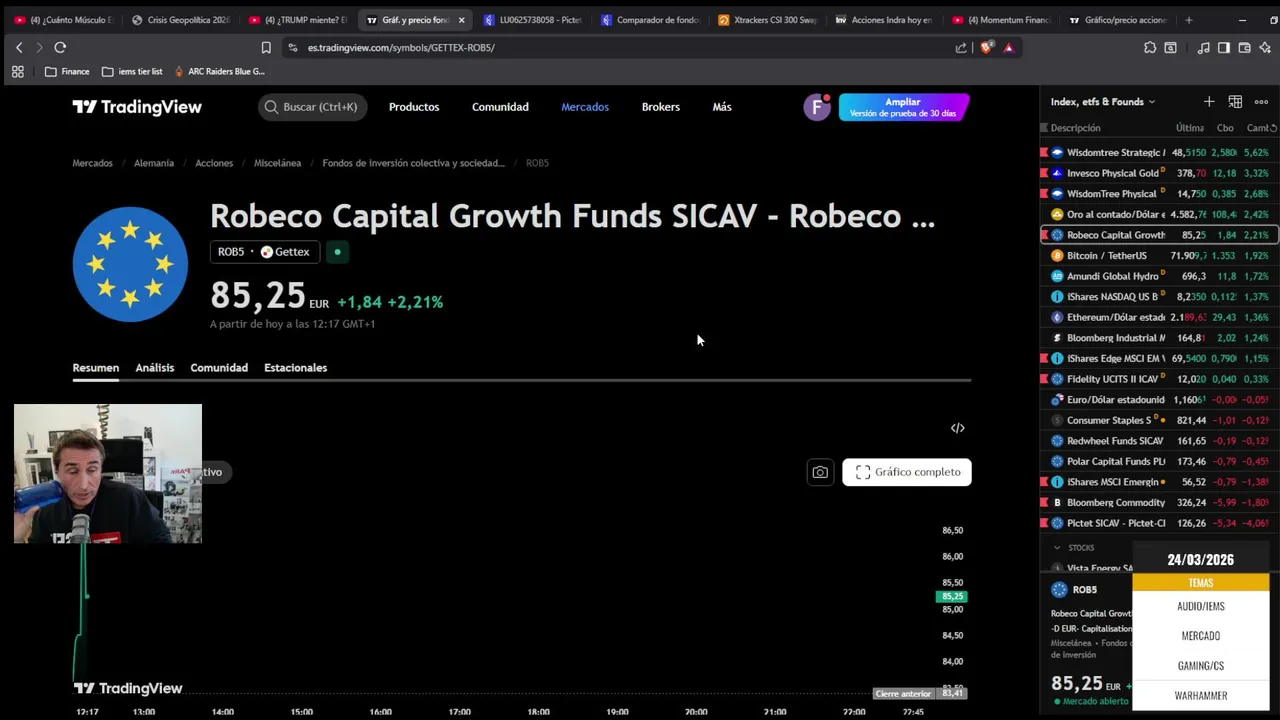Switch to the Crisis Geopolítica 2026 tab
1280x720 pixels.
(180, 20)
